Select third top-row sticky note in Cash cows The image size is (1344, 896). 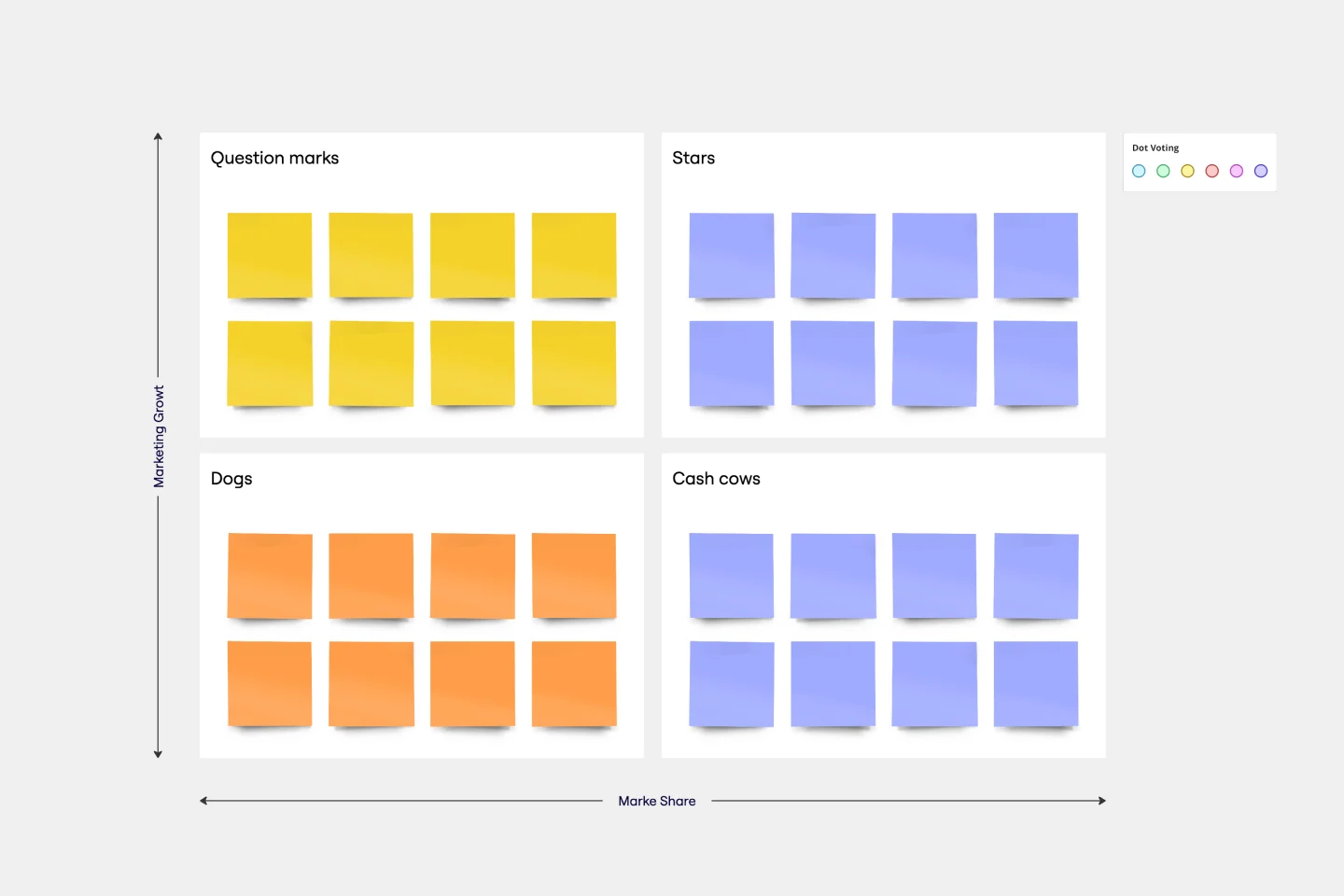click(x=934, y=576)
